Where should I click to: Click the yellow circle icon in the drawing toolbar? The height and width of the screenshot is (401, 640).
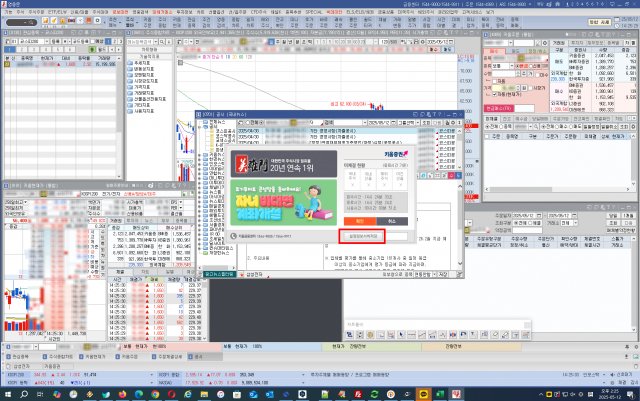pos(370,334)
